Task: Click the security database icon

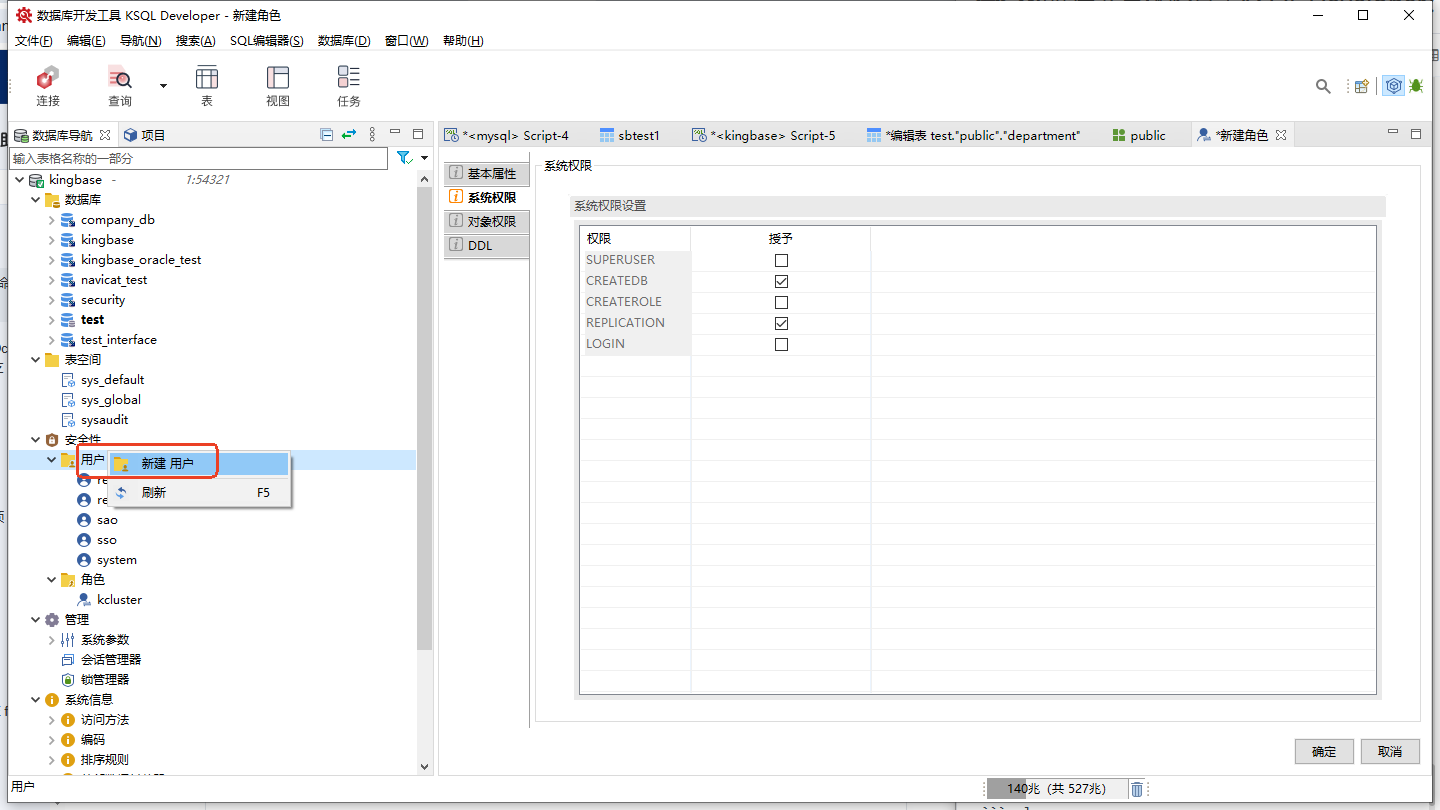Action: 68,300
